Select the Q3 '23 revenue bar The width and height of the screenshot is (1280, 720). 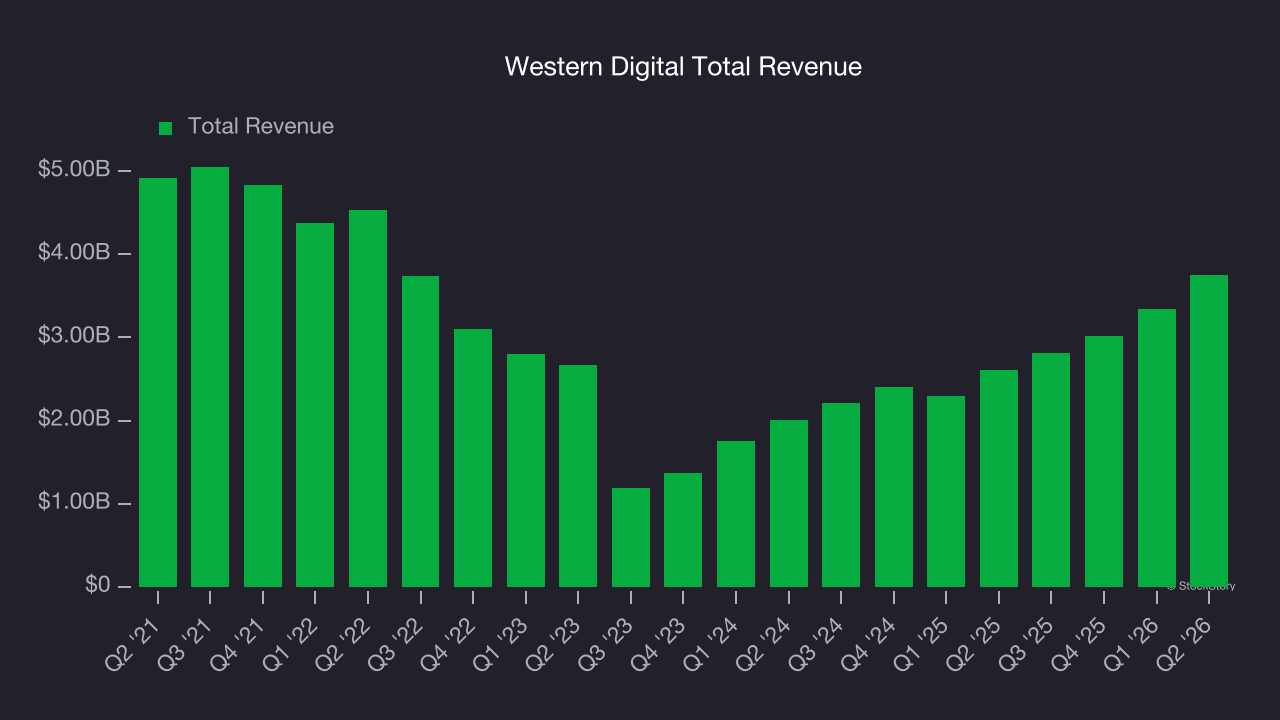click(x=631, y=537)
